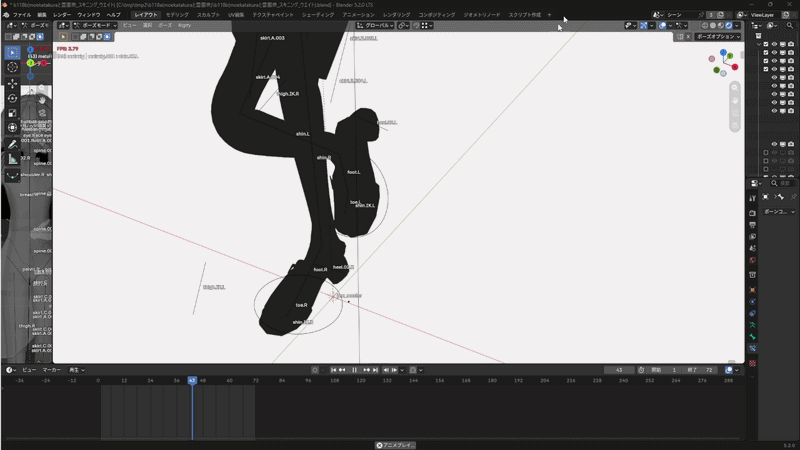The width and height of the screenshot is (800, 450).
Task: Open the overlays options dropdown arrow
Action: 670,26
